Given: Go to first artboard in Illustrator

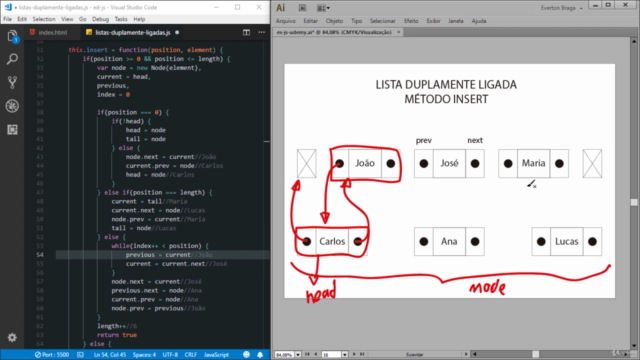Looking at the screenshot, I should click(x=307, y=354).
